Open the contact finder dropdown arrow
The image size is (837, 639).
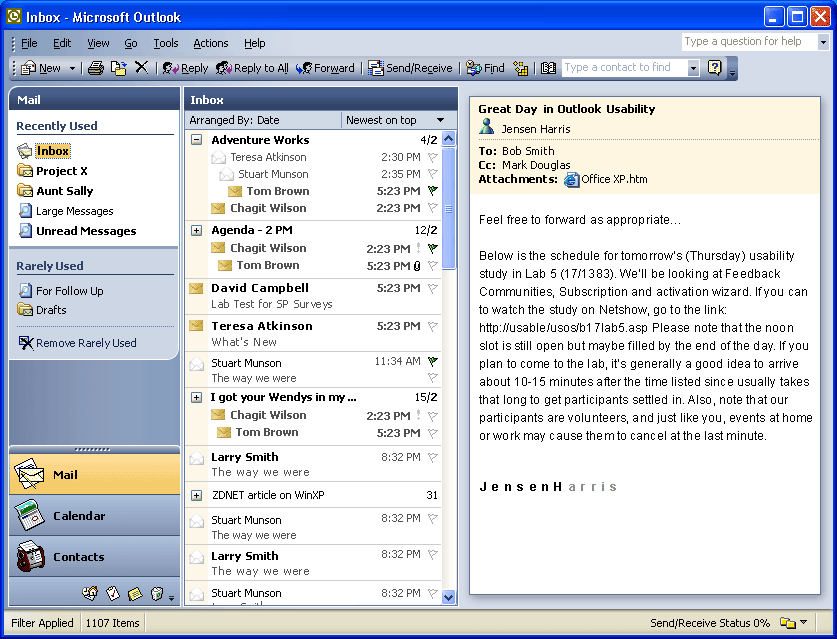click(x=693, y=68)
